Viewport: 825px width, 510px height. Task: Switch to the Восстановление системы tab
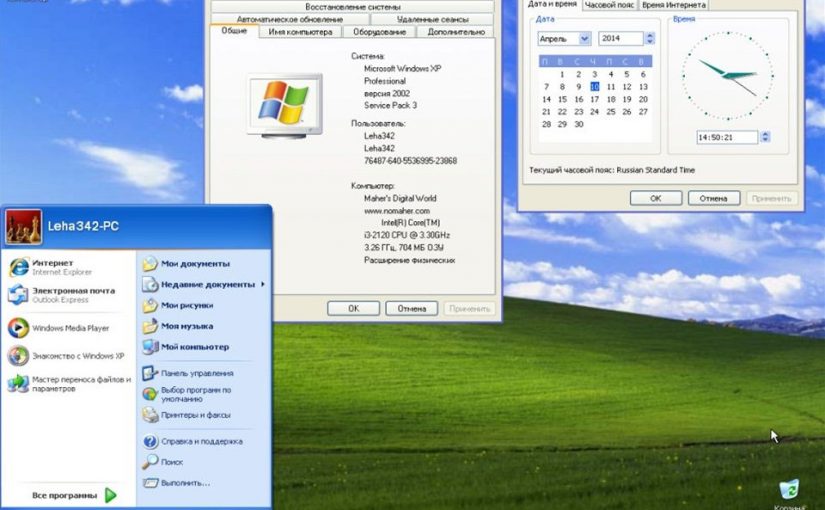tap(353, 6)
